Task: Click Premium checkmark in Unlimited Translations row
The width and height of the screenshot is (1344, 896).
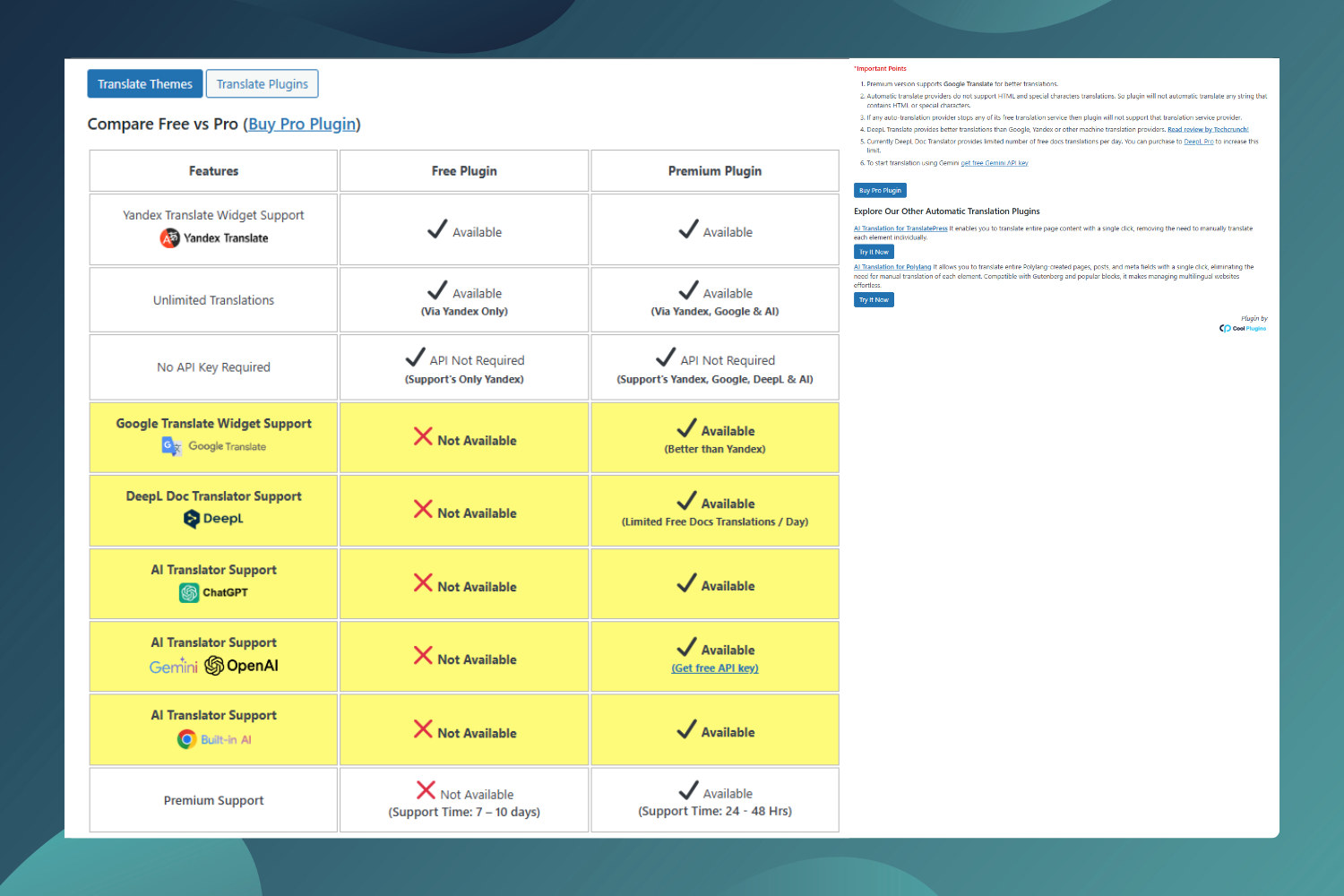Action: click(x=688, y=290)
